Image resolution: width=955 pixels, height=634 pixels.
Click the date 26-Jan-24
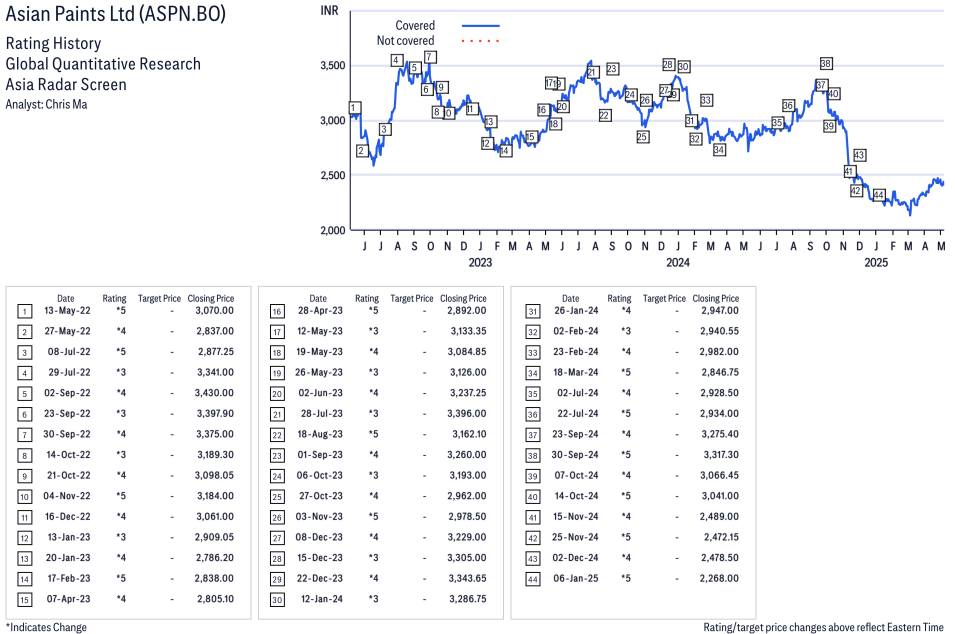576,311
